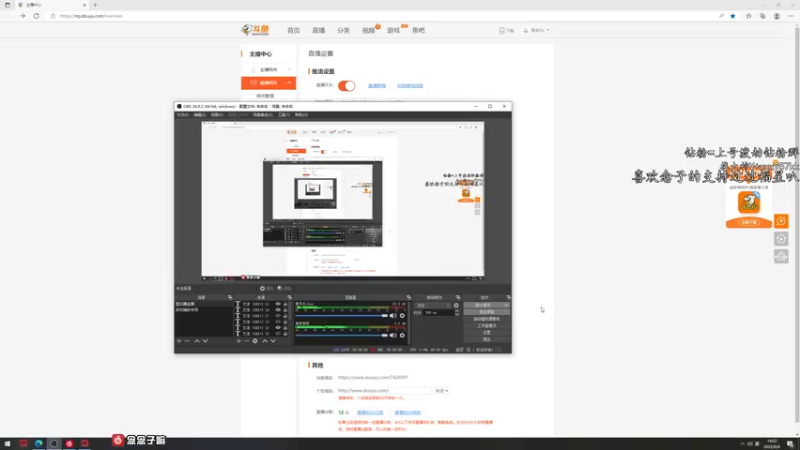Screen dimensions: 800x450
Task: Open the 视图 menu in OBS
Action: coord(217,115)
